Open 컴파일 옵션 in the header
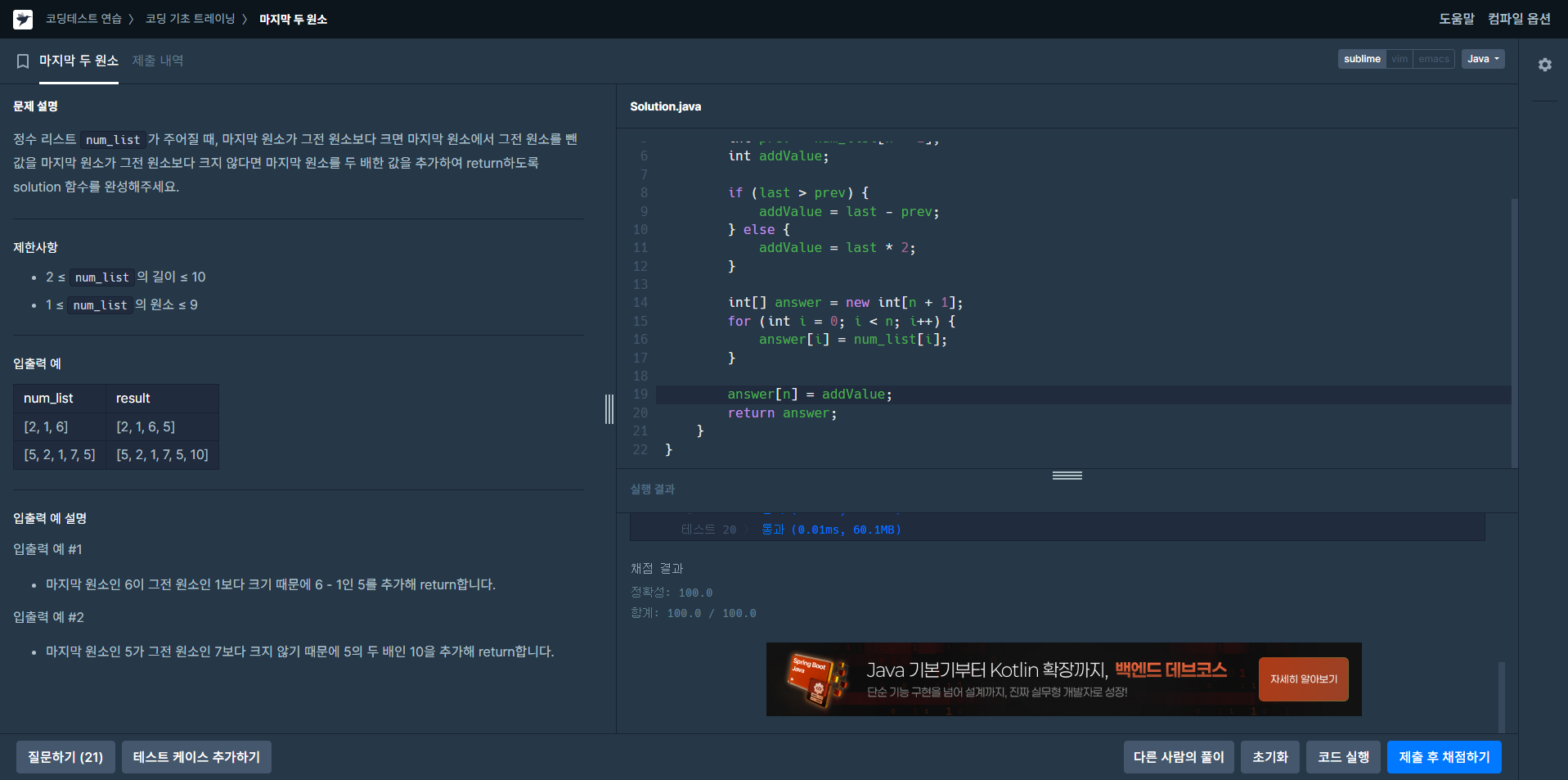1568x780 pixels. 1519,19
